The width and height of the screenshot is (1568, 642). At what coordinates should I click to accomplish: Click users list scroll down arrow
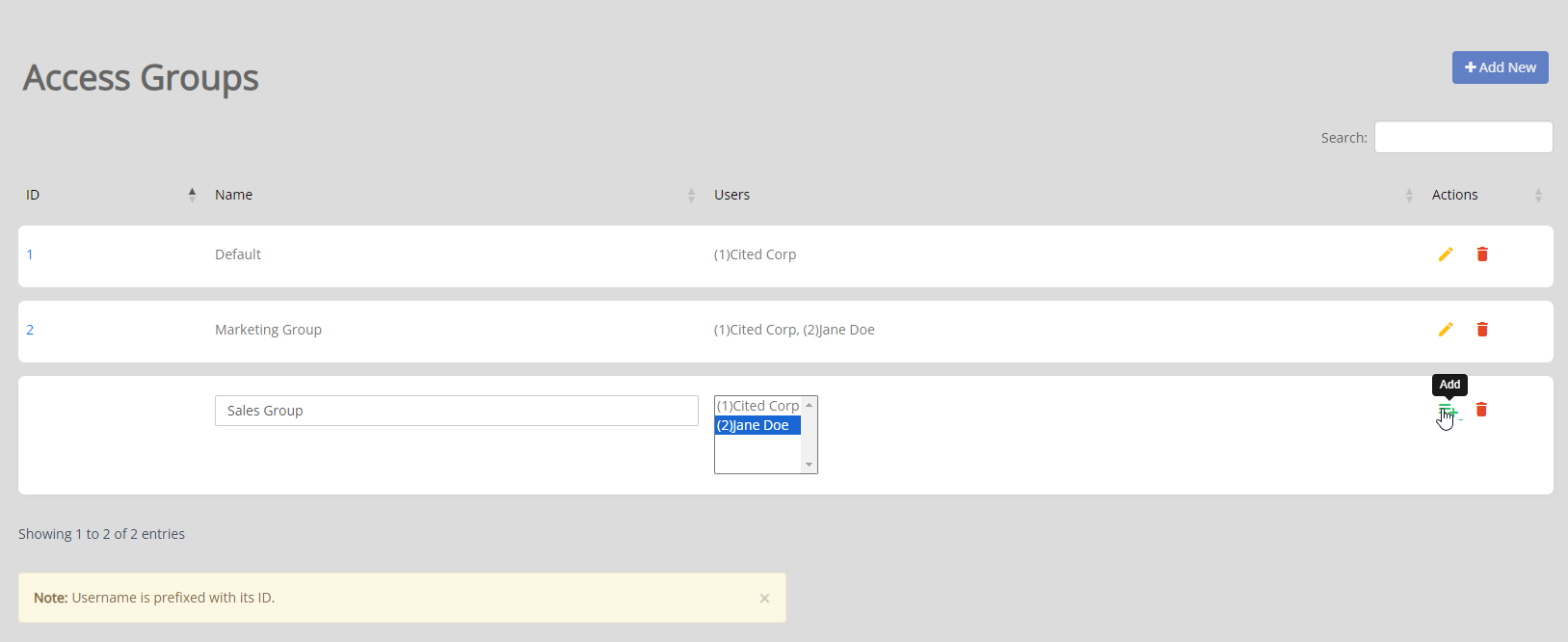810,465
